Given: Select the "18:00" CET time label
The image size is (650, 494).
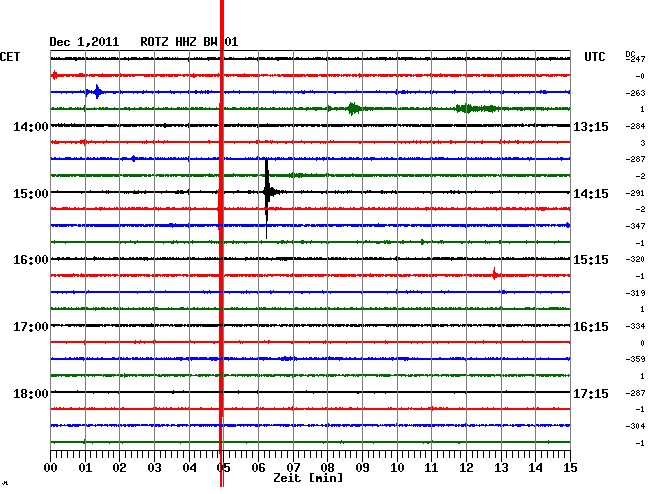Looking at the screenshot, I should pyautogui.click(x=31, y=393).
